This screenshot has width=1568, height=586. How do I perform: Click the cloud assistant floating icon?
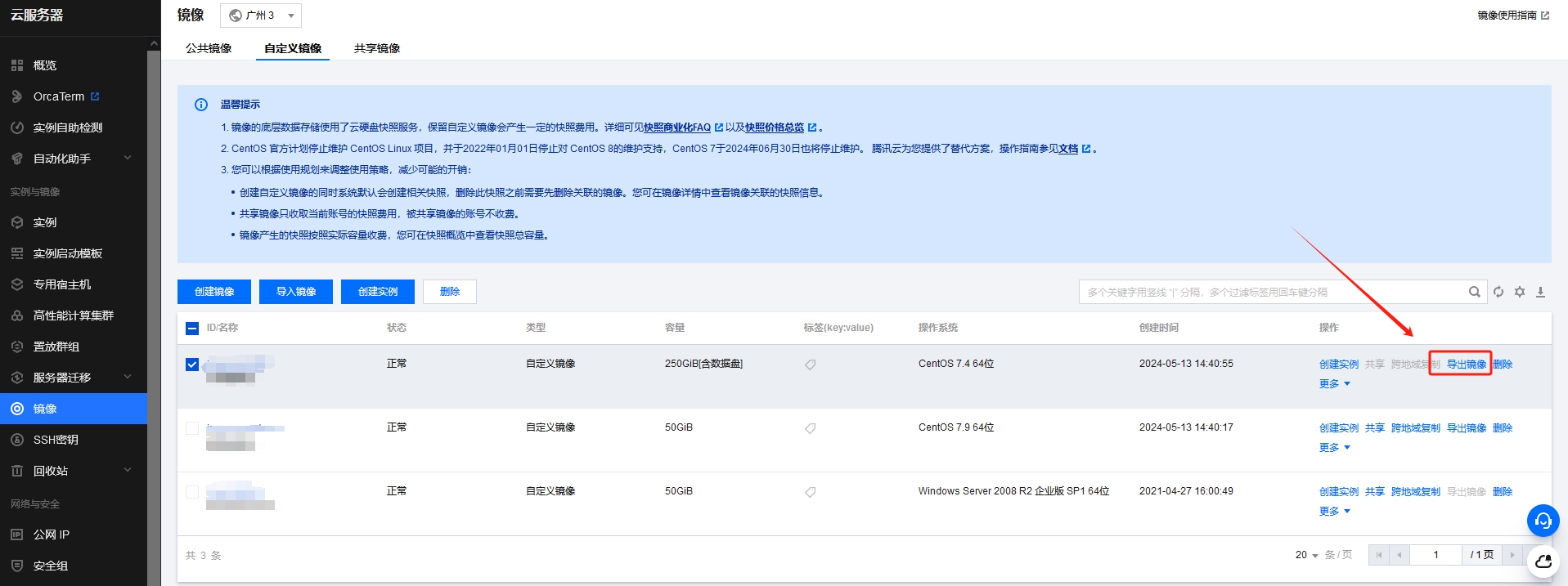click(1543, 561)
